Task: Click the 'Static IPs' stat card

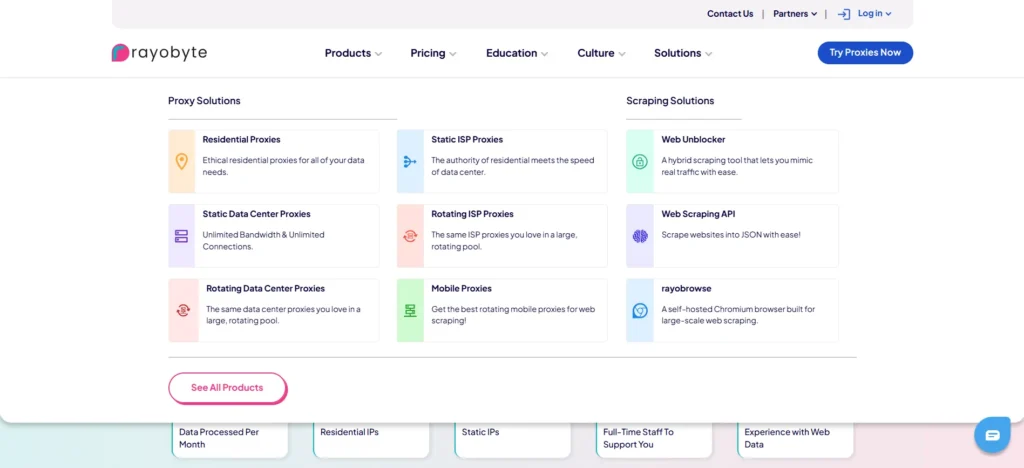Action: 513,439
